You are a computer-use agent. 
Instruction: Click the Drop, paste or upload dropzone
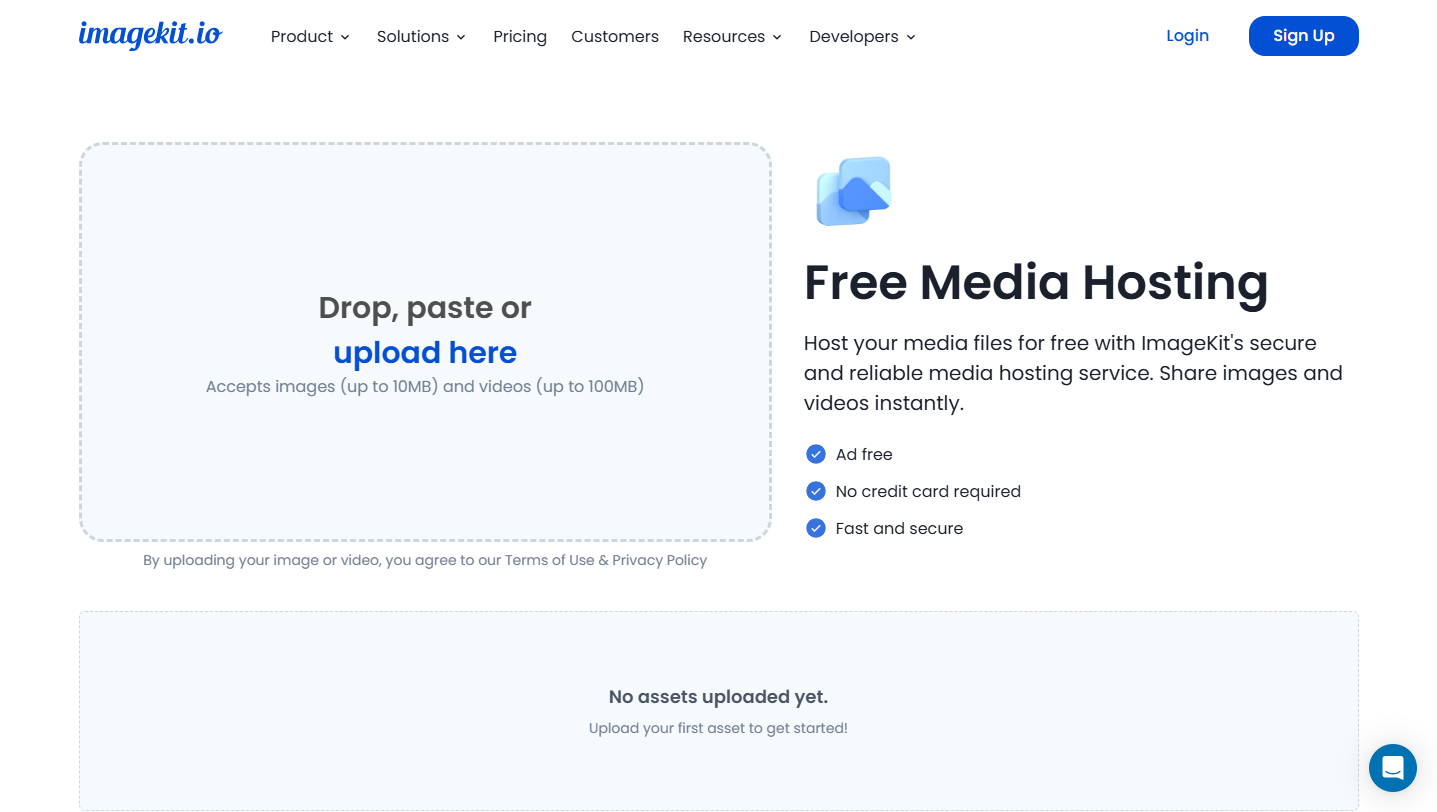(425, 460)
